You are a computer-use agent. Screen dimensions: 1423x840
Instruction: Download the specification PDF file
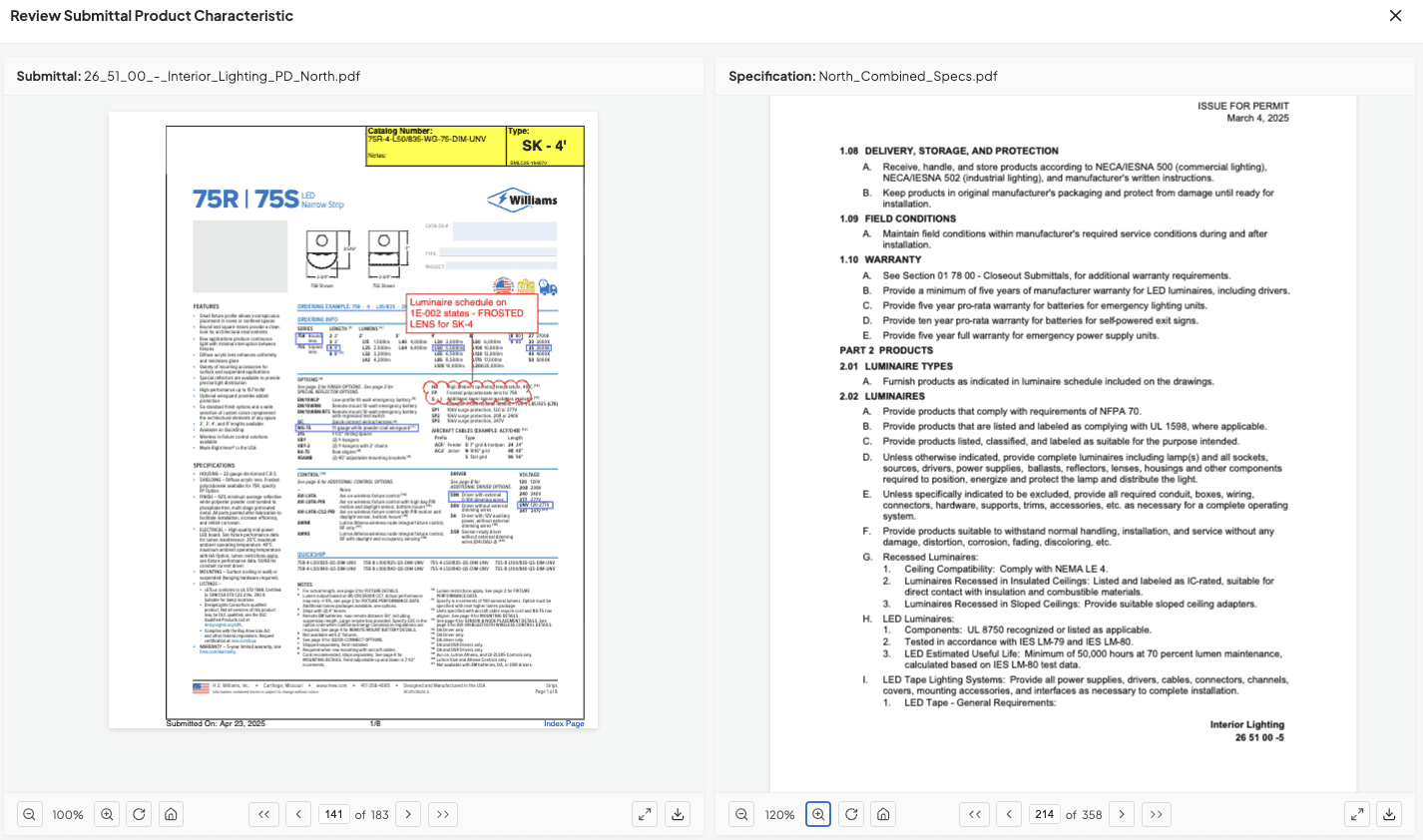pyautogui.click(x=1389, y=814)
